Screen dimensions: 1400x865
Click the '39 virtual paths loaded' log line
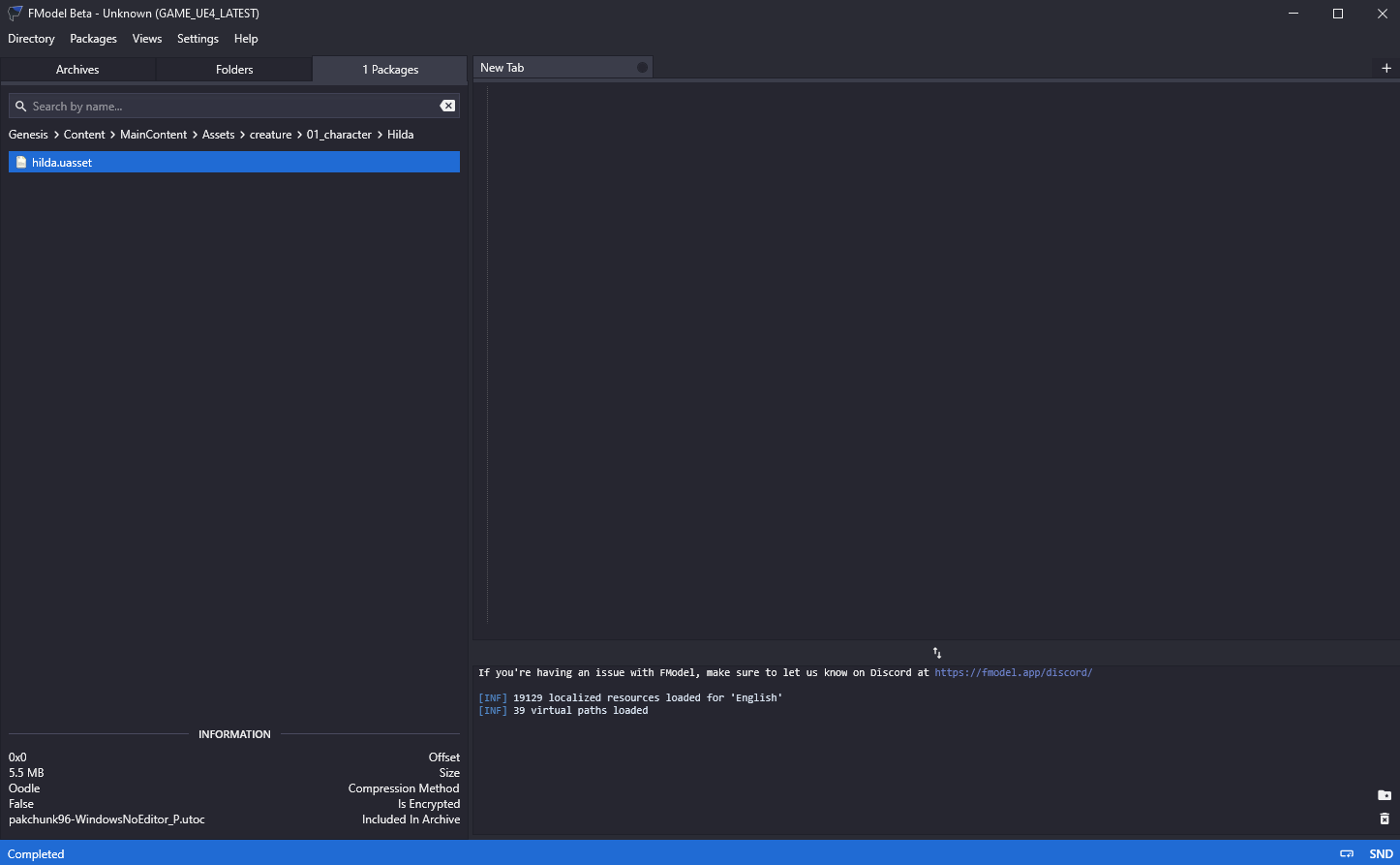[x=563, y=710]
